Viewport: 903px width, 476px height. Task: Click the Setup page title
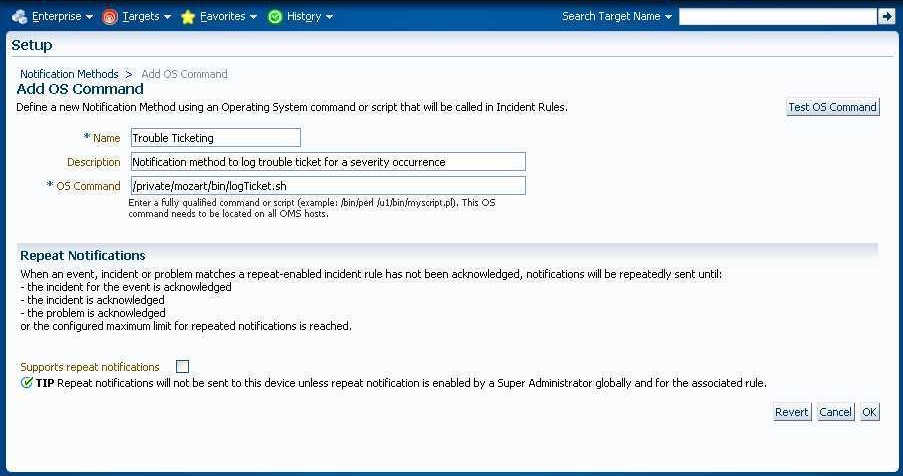32,45
